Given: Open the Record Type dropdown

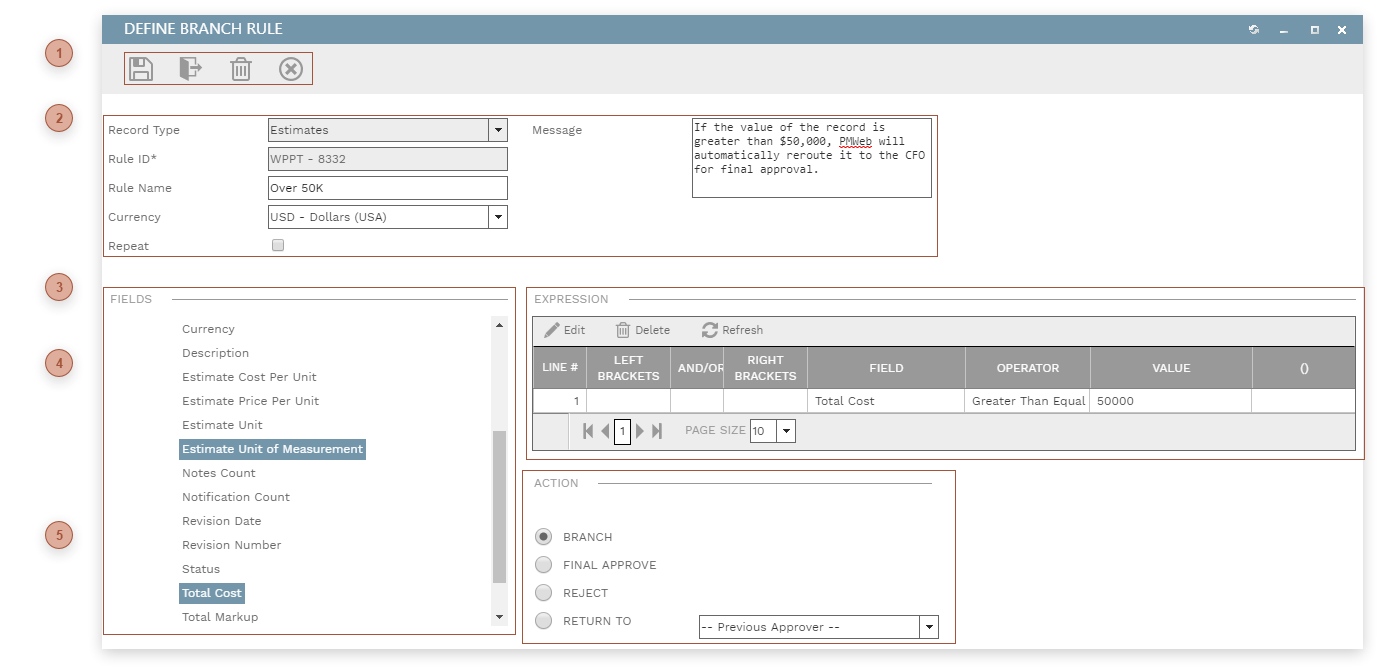Looking at the screenshot, I should [498, 129].
